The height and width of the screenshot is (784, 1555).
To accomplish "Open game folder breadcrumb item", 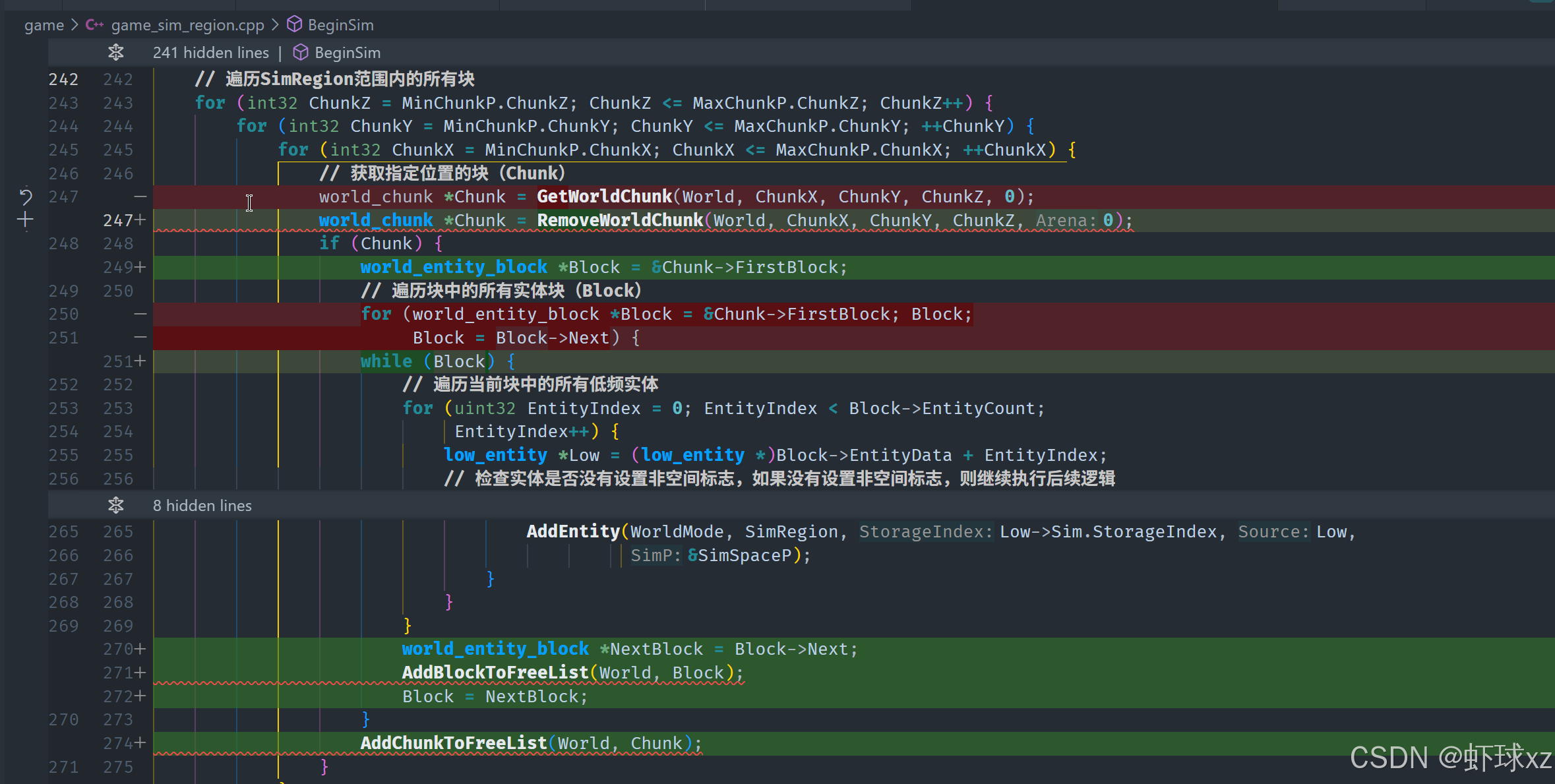I will 44,25.
